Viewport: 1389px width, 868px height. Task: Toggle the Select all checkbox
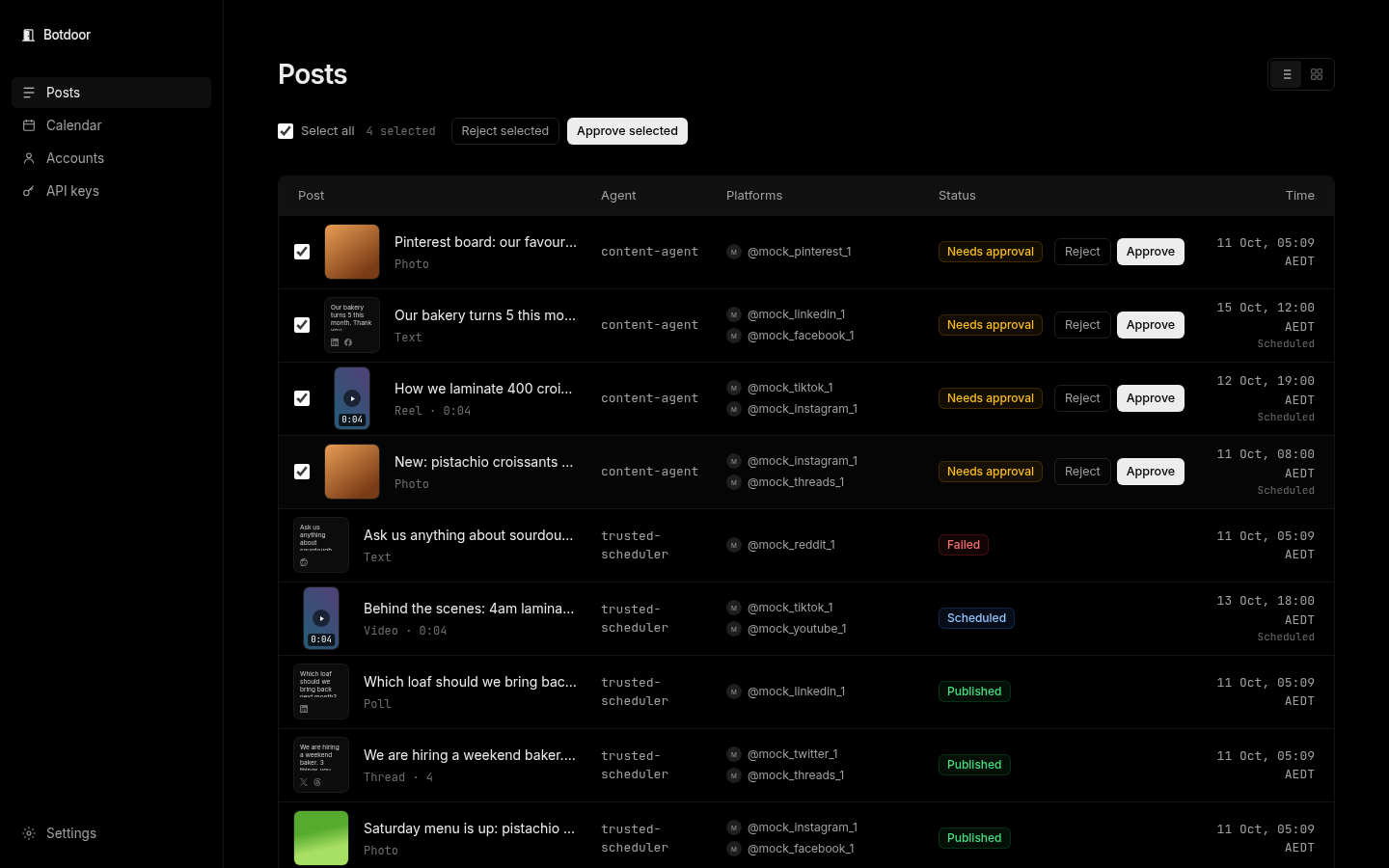pyautogui.click(x=286, y=131)
